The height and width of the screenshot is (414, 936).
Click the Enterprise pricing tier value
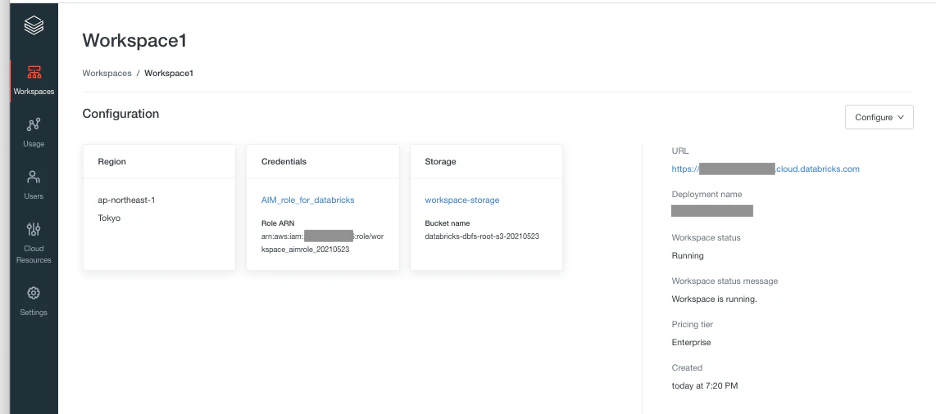691,342
